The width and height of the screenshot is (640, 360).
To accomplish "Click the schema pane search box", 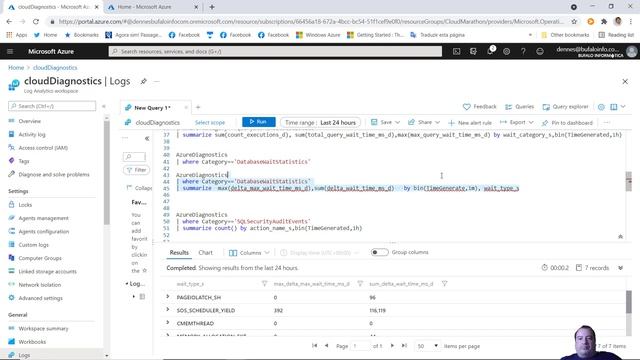I will tap(134, 156).
